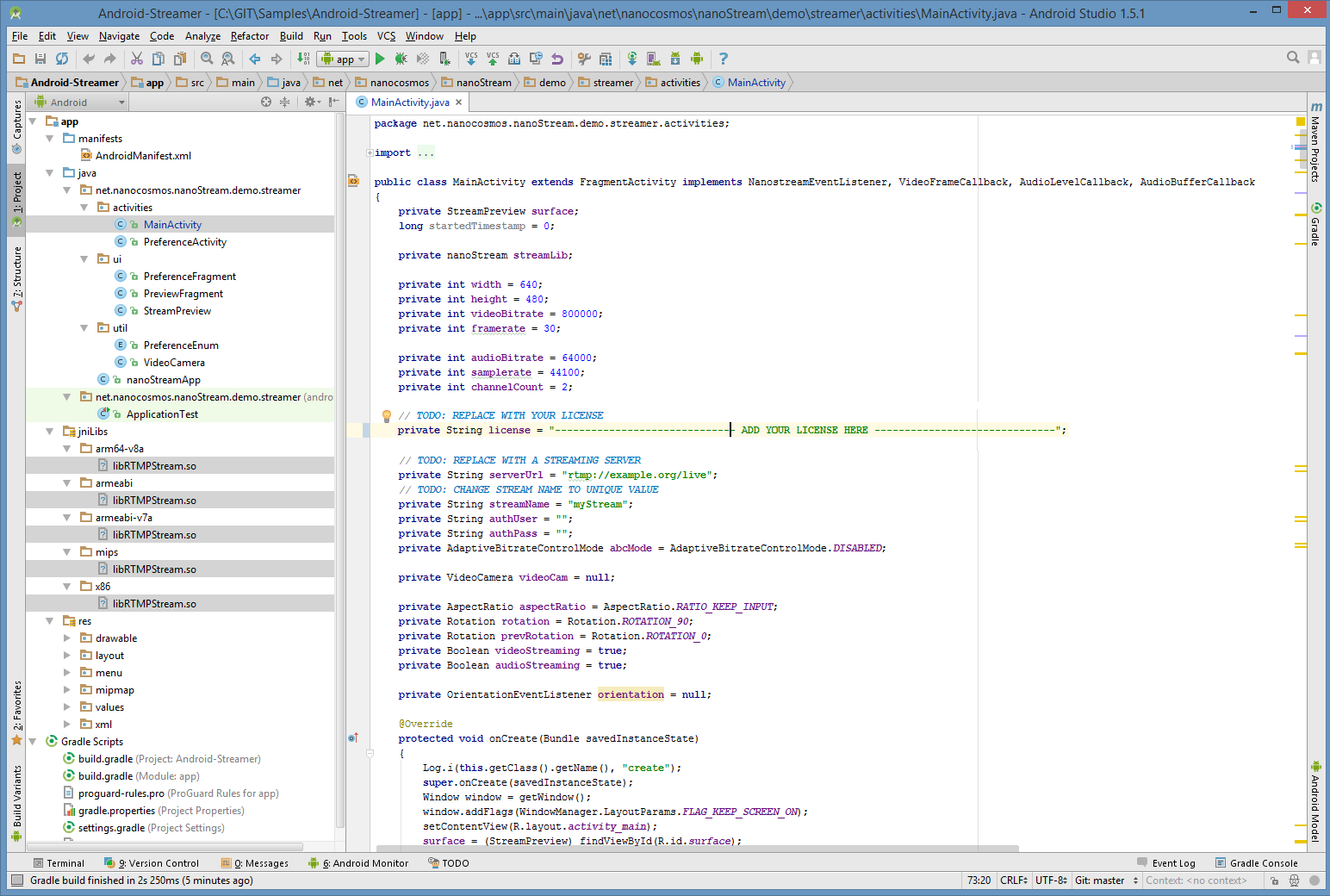Click Collapse All icon in Project panel
The width and height of the screenshot is (1330, 896).
pos(284,102)
